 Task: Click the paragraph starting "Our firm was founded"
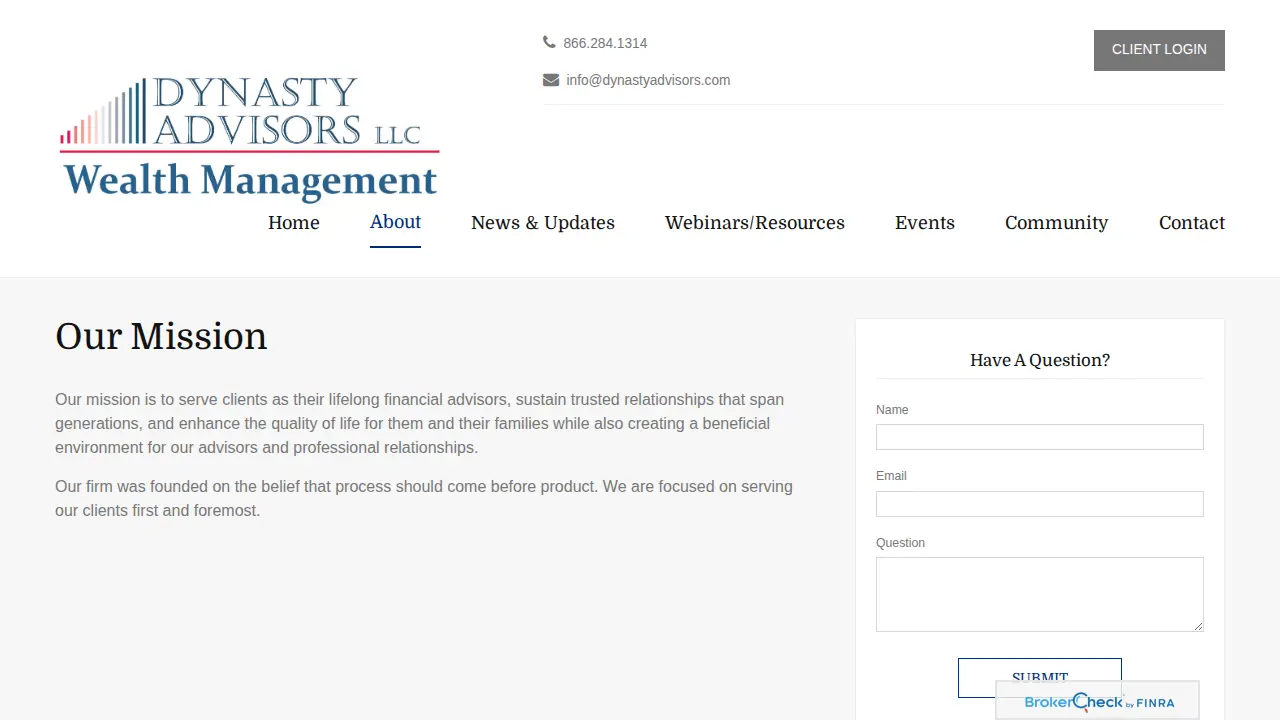tap(424, 498)
